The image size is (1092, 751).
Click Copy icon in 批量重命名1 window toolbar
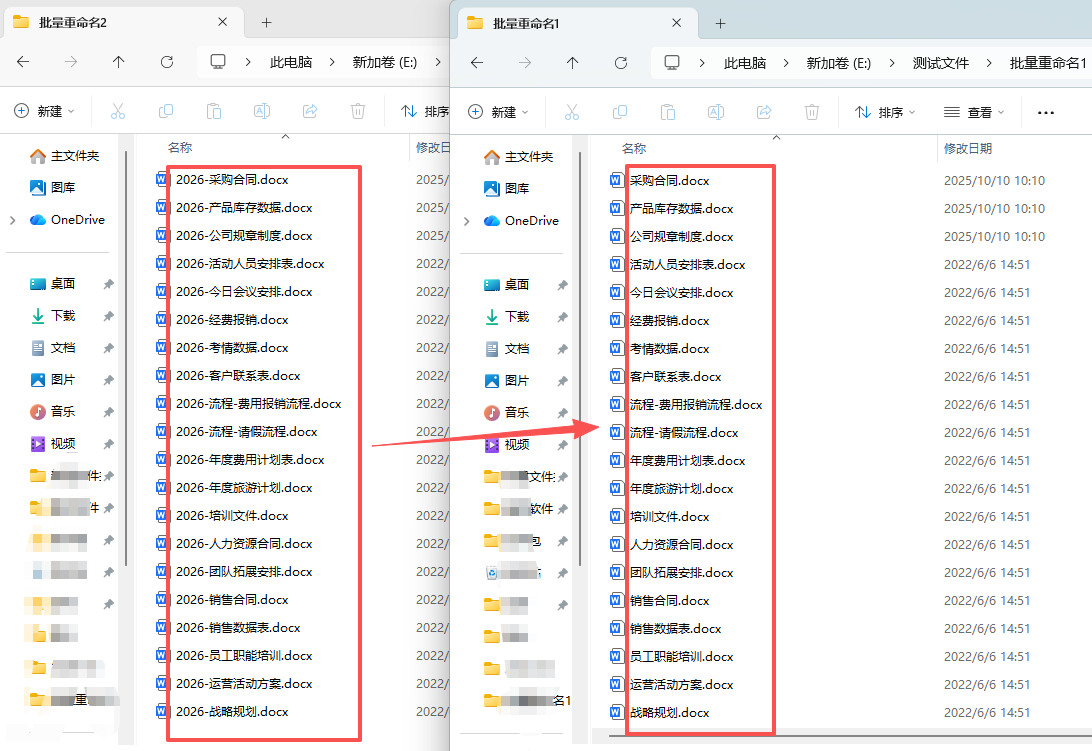pos(620,111)
